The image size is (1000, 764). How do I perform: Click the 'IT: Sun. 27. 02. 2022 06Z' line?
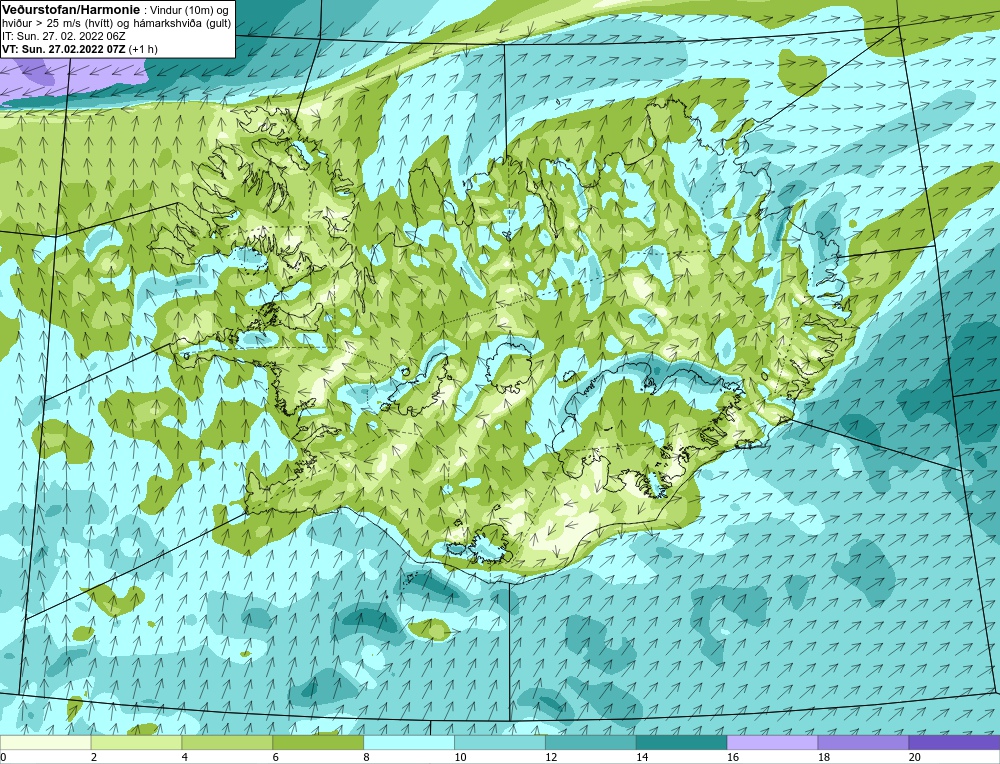point(64,36)
